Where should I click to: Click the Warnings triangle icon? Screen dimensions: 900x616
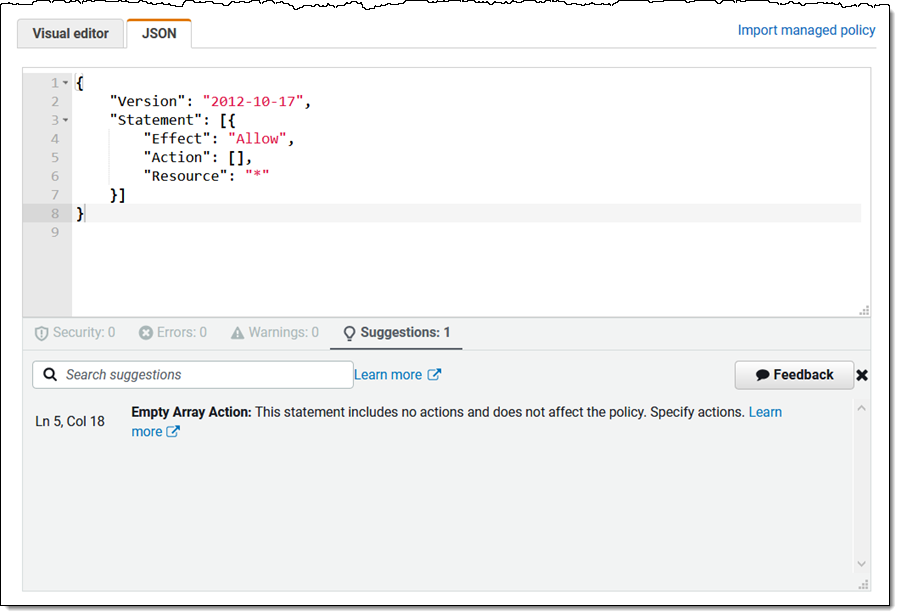pyautogui.click(x=237, y=333)
